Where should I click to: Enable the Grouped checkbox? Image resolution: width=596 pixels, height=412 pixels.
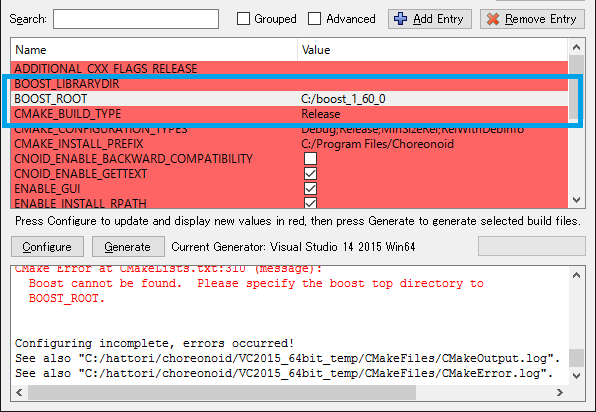point(243,19)
